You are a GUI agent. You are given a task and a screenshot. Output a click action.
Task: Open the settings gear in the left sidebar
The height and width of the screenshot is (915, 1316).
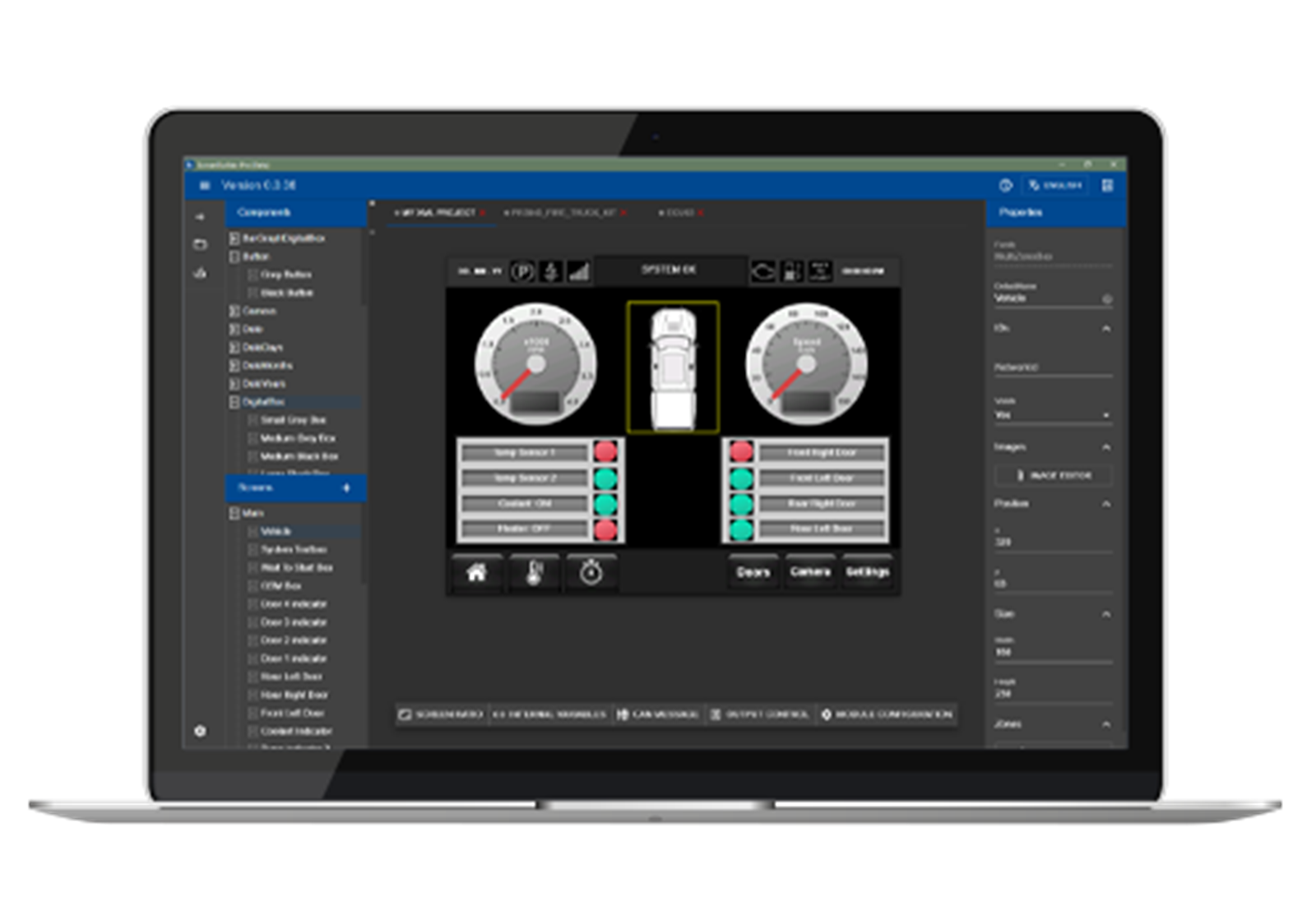(200, 730)
